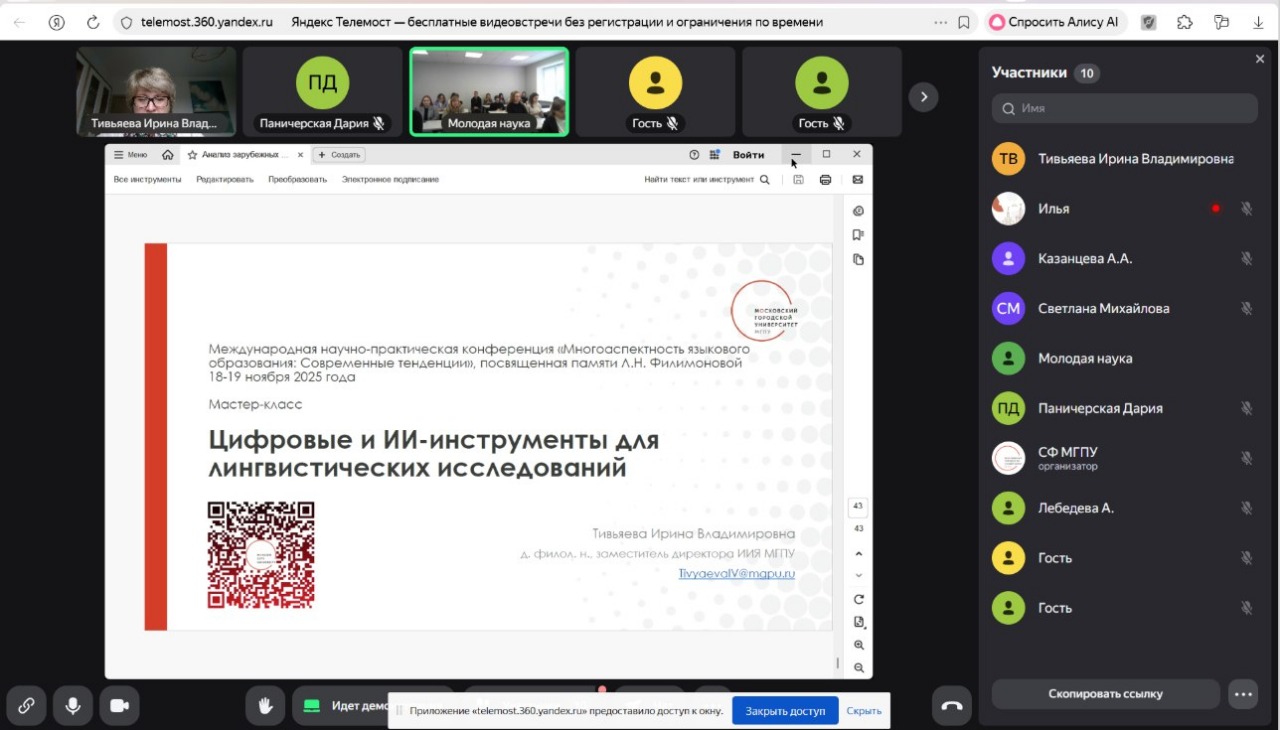Toggle the microphone in bottom toolbar

[x=73, y=705]
